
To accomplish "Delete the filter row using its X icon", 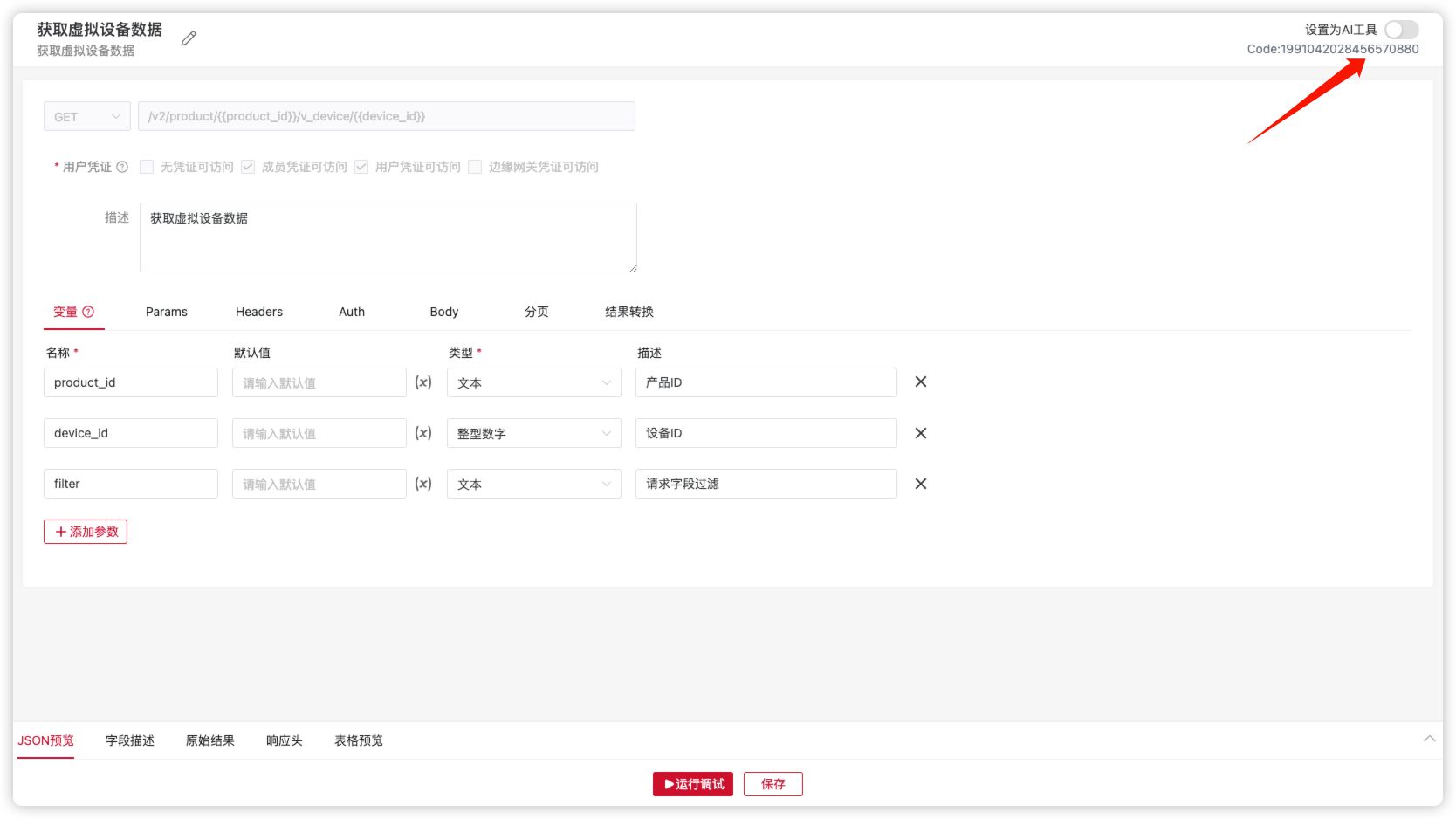I will pyautogui.click(x=920, y=483).
